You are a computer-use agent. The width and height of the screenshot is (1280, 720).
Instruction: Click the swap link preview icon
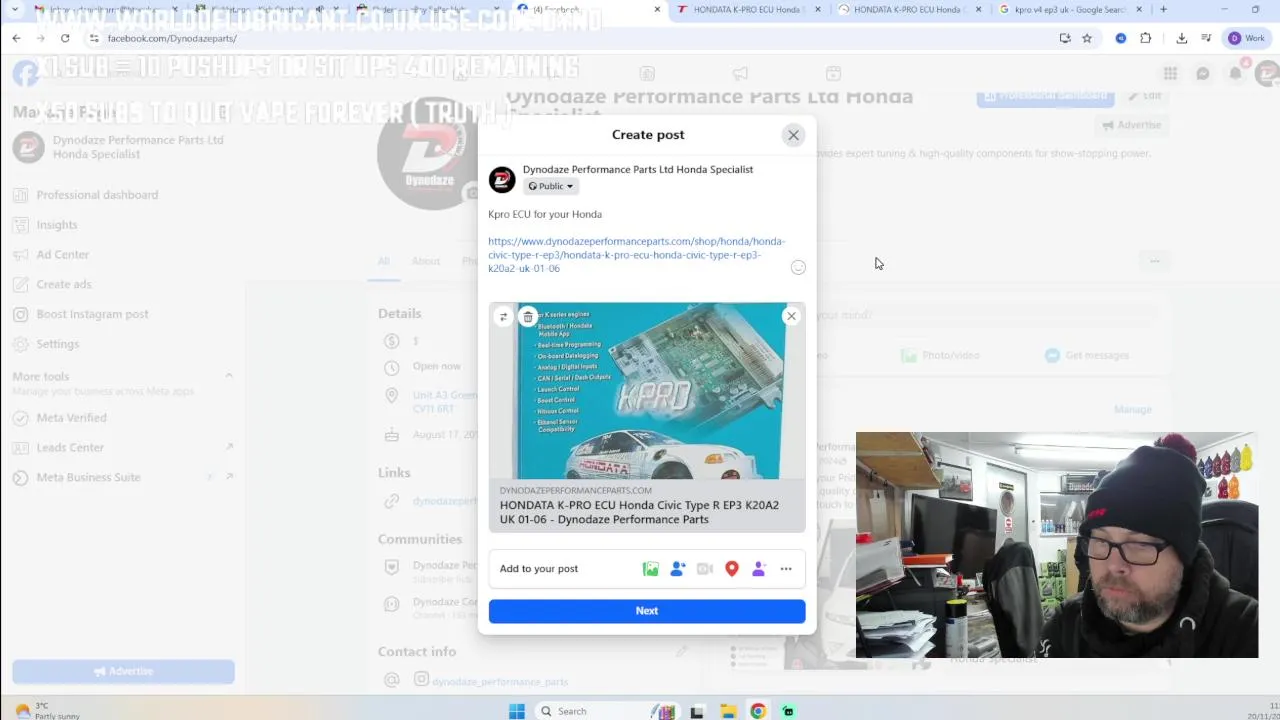tap(503, 317)
